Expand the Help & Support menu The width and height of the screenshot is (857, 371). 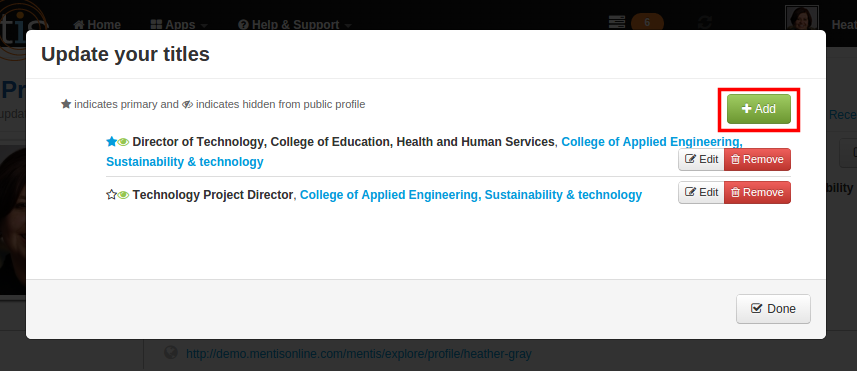point(296,25)
